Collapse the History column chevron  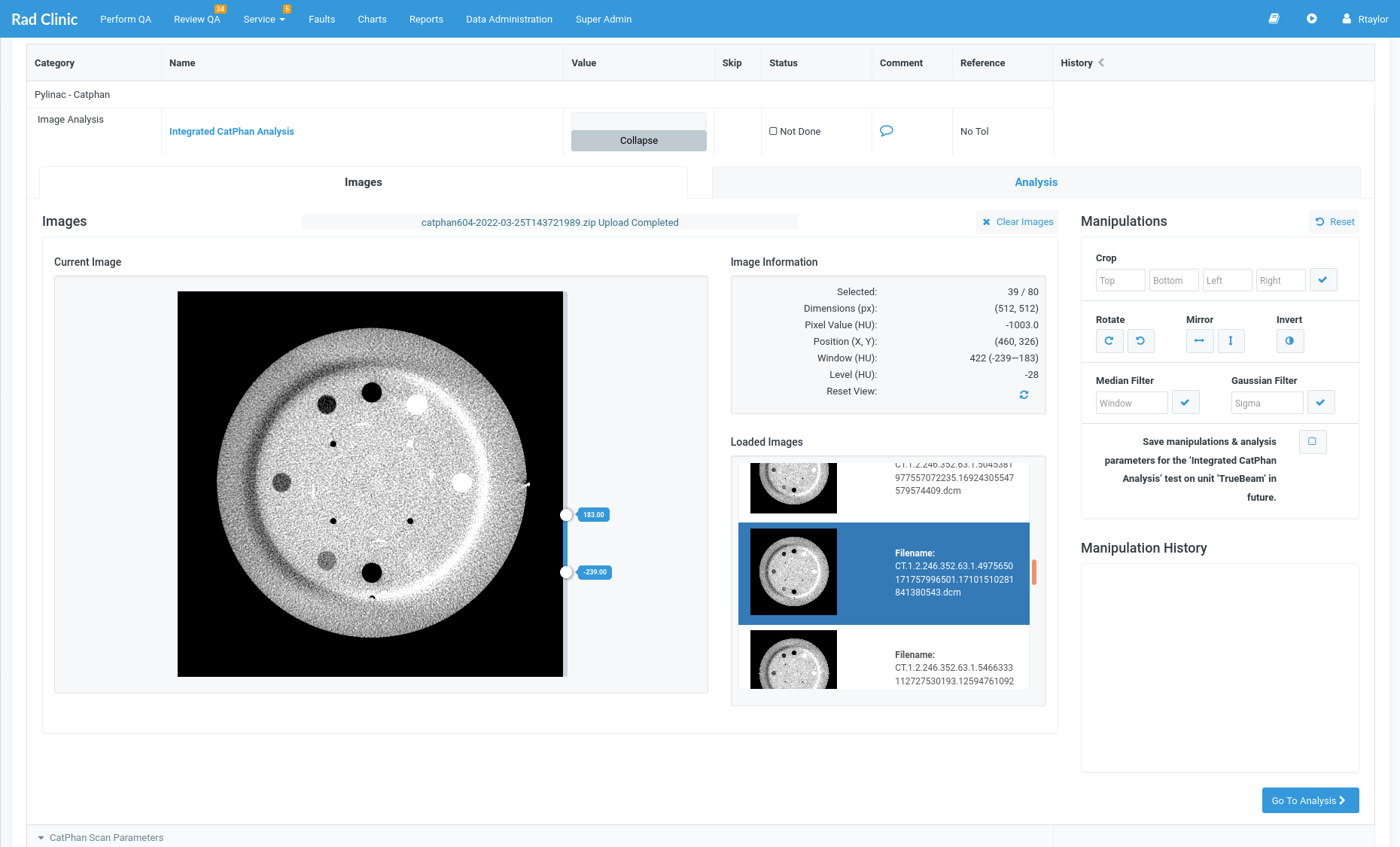(x=1101, y=63)
